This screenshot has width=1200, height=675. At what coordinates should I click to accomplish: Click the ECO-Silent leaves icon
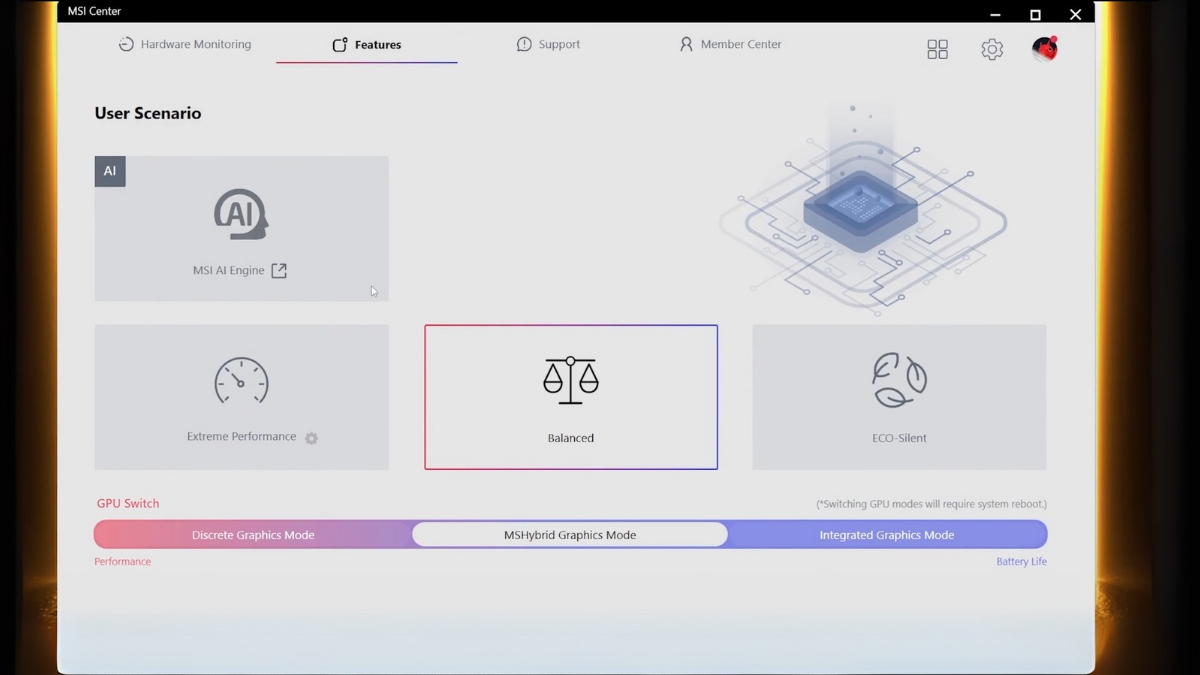tap(899, 380)
